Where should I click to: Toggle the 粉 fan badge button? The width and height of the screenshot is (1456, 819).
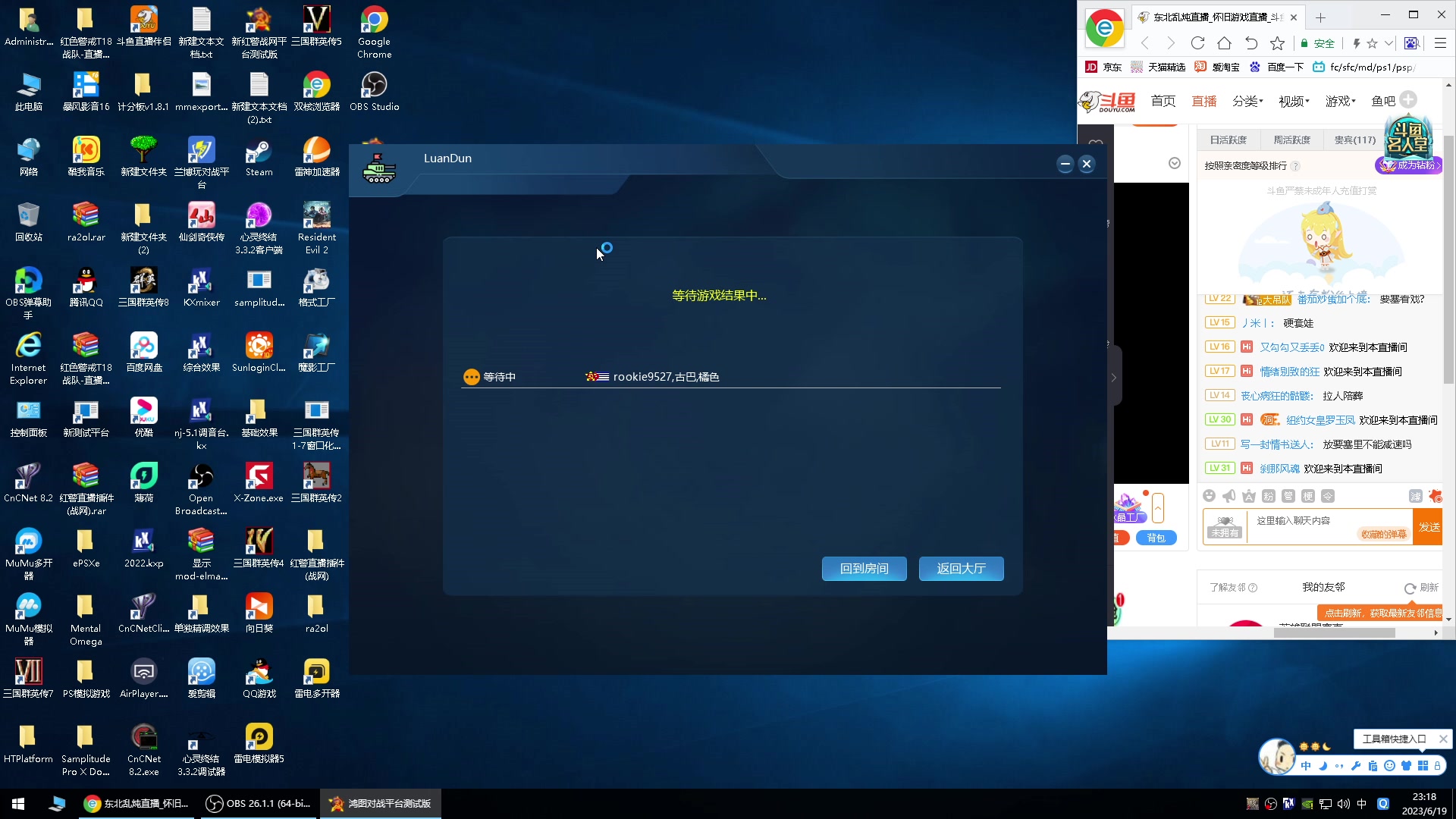(x=1268, y=496)
